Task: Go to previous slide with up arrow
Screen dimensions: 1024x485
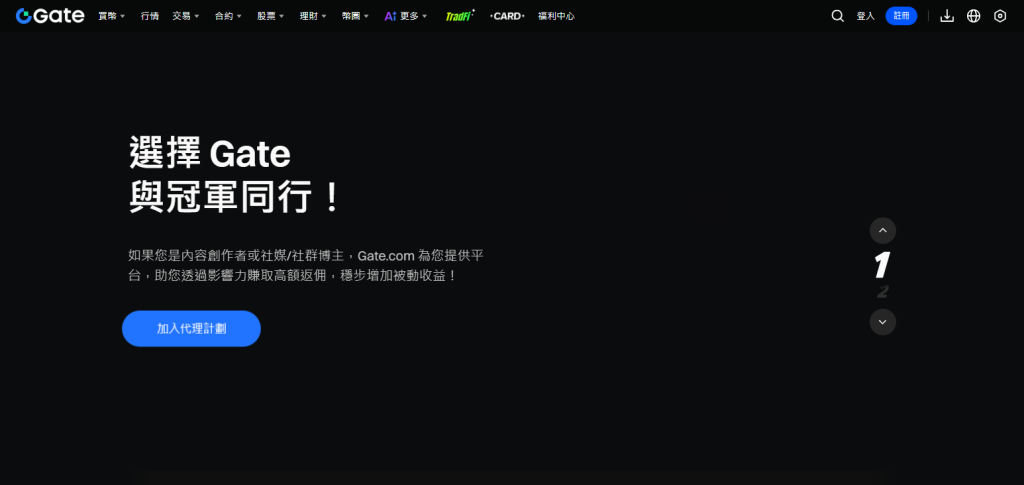Action: pyautogui.click(x=882, y=230)
